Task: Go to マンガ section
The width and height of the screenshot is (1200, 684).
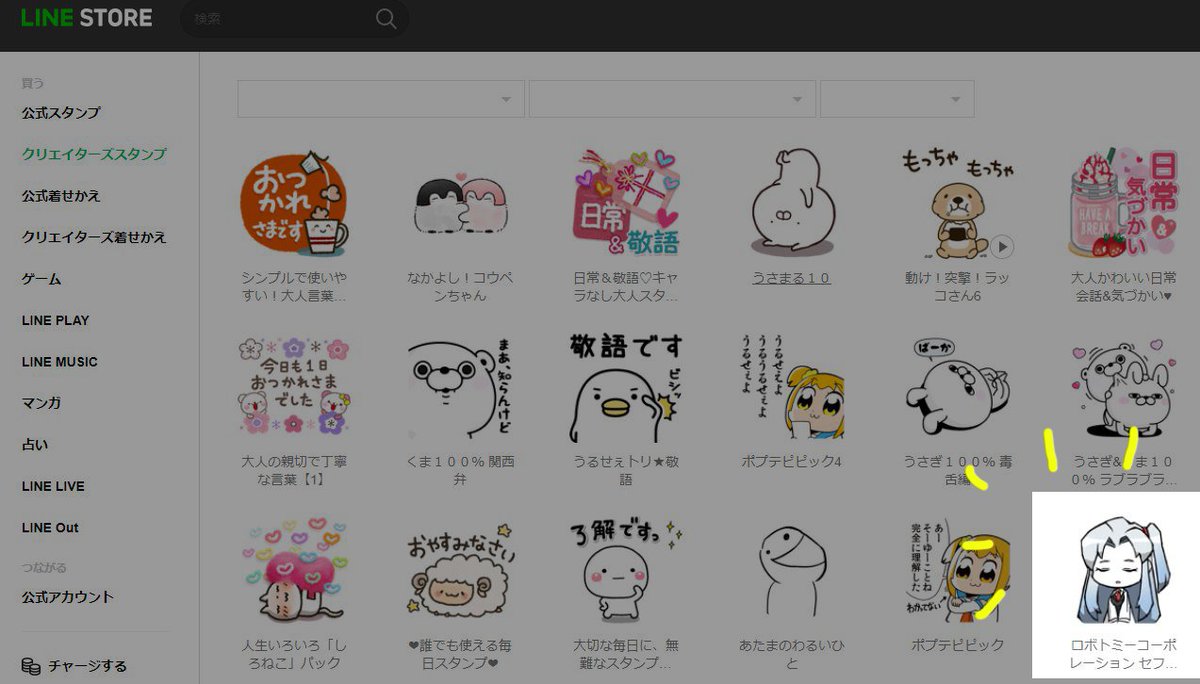Action: (41, 403)
